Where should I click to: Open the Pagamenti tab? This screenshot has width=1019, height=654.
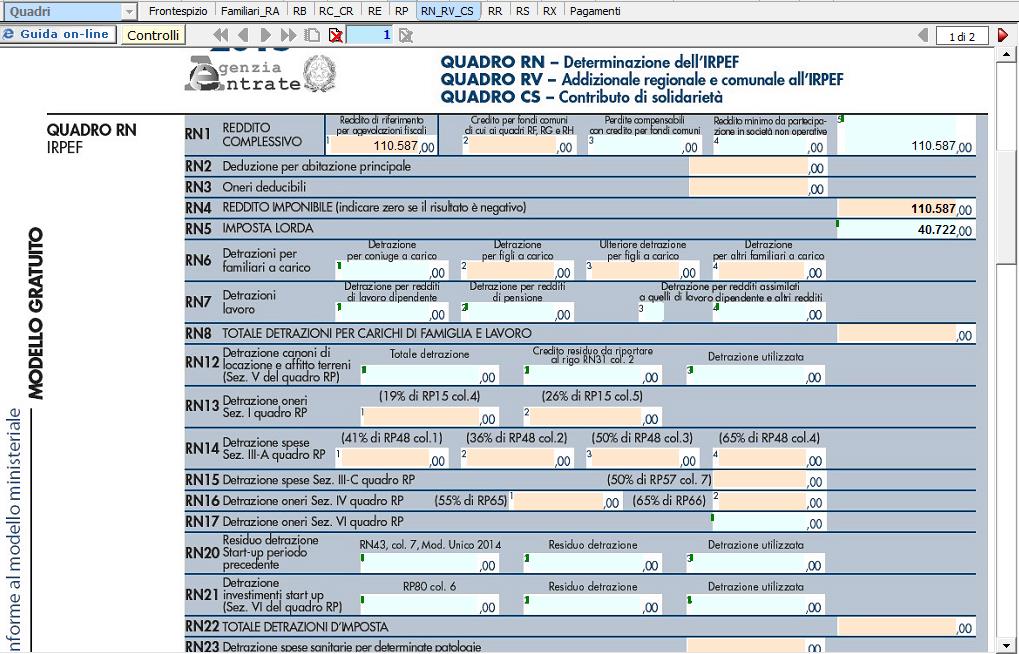point(595,11)
